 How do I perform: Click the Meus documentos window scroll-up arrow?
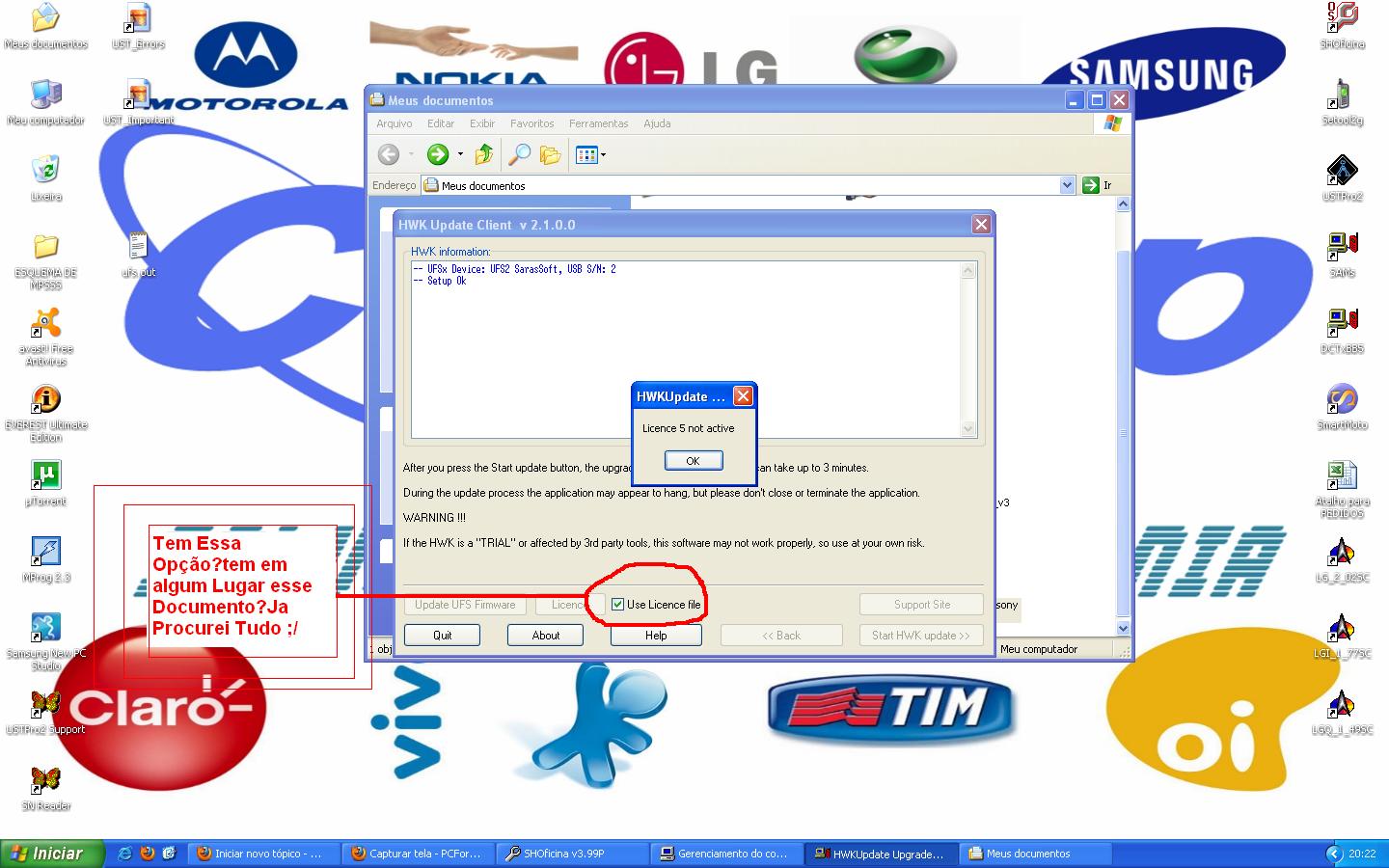[1123, 204]
